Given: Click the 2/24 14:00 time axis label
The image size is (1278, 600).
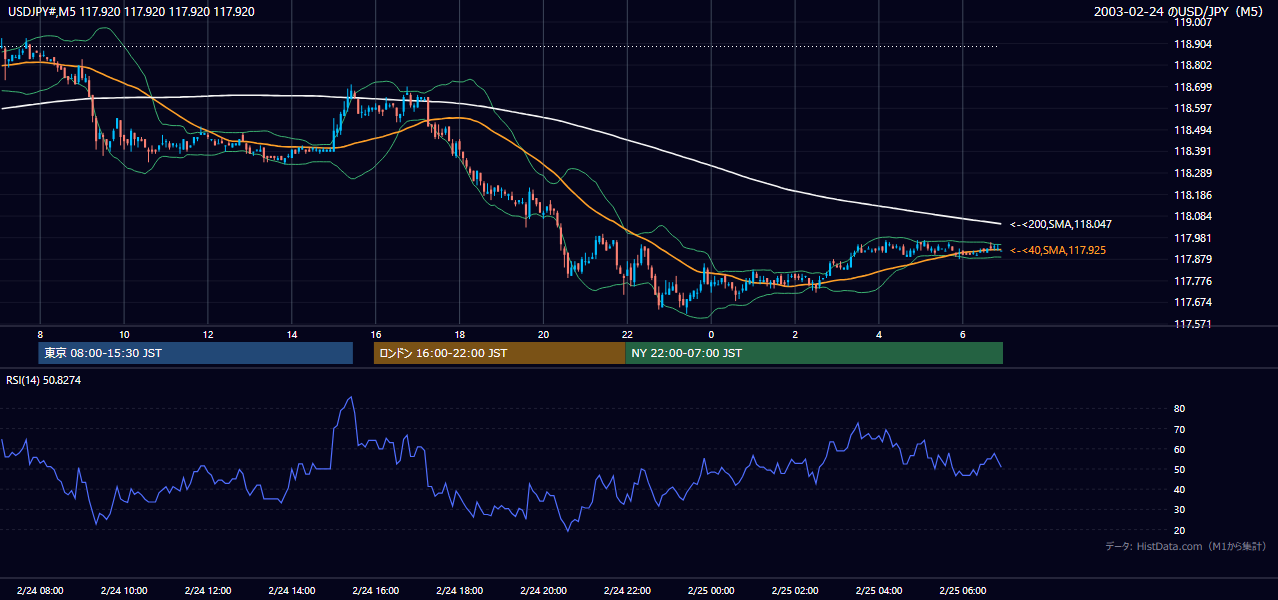Looking at the screenshot, I should pyautogui.click(x=292, y=591).
